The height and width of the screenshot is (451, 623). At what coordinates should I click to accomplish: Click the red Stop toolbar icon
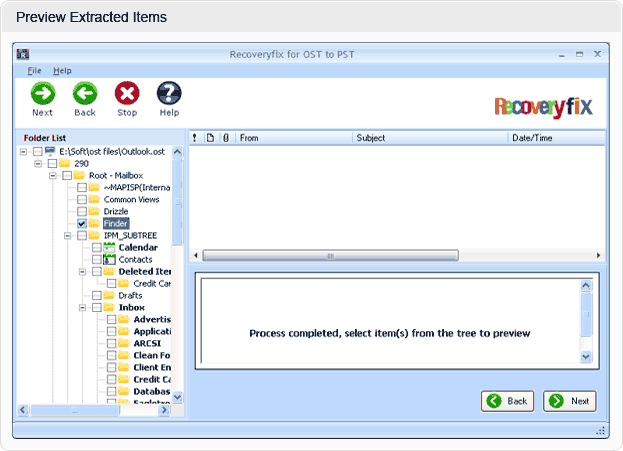click(x=127, y=94)
